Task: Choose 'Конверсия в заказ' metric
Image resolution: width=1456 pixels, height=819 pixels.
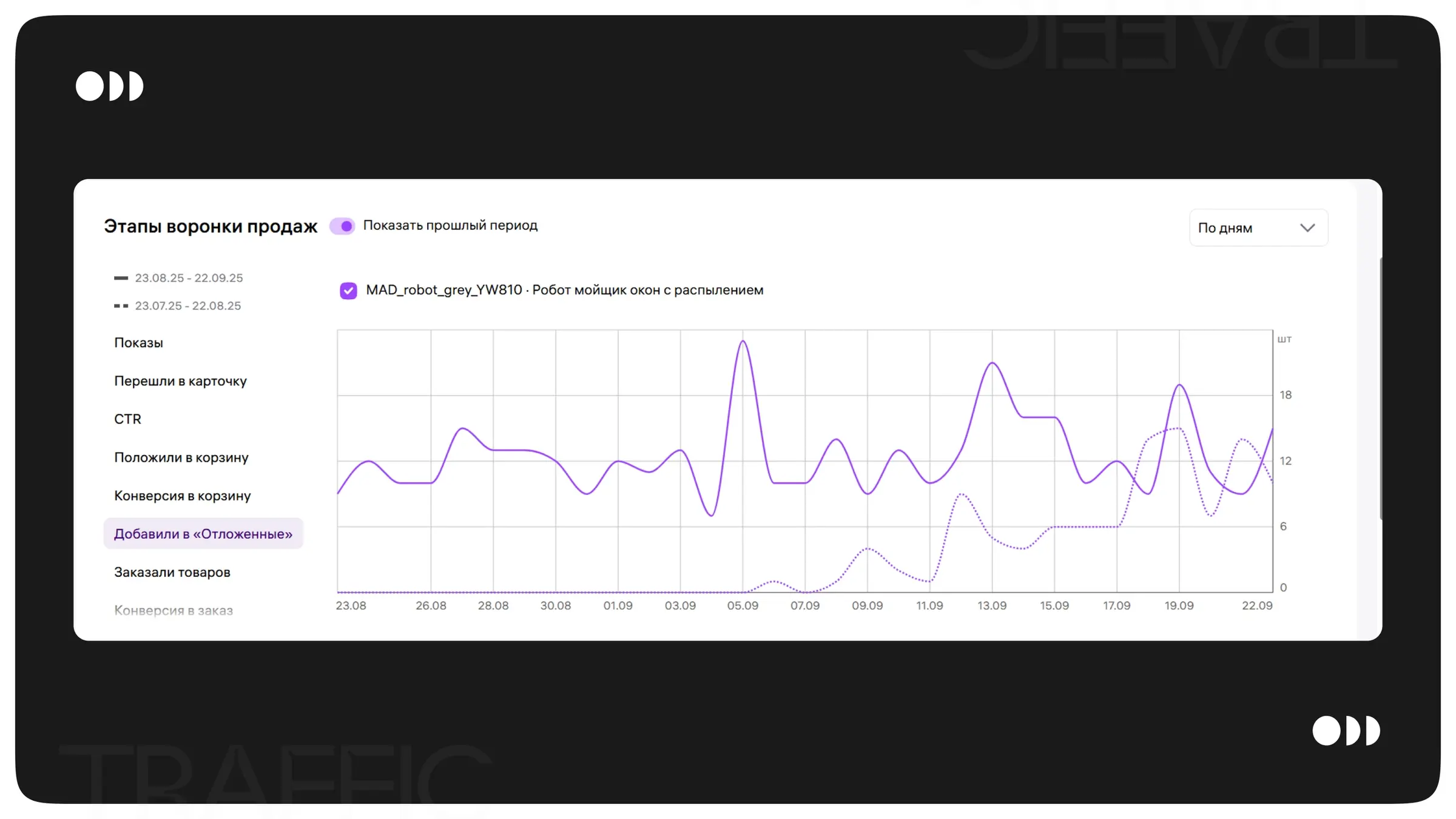Action: tap(173, 610)
